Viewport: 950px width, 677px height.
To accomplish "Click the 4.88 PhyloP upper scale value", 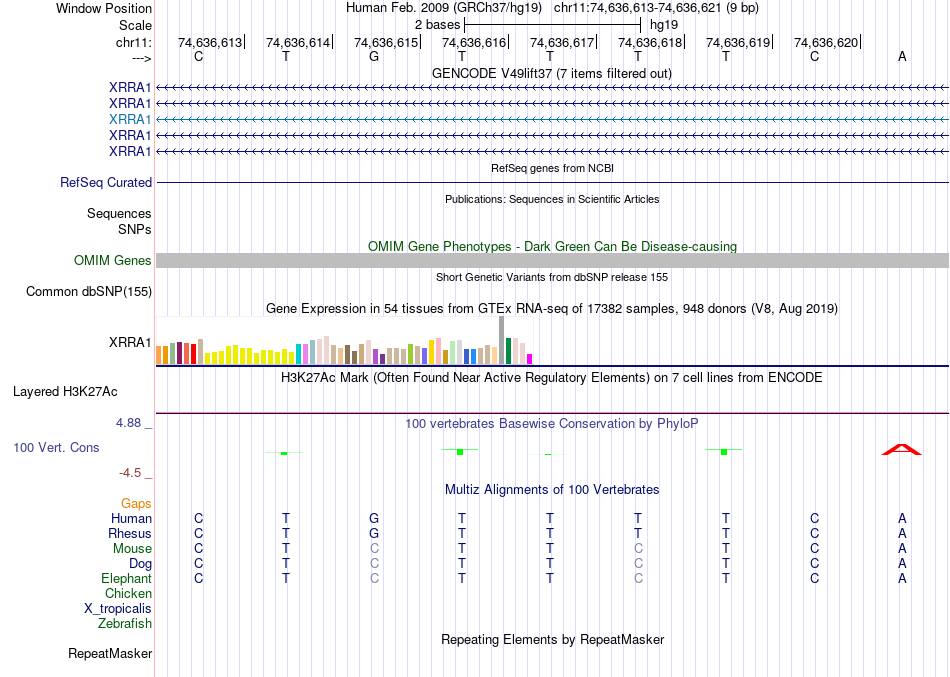I will point(128,423).
